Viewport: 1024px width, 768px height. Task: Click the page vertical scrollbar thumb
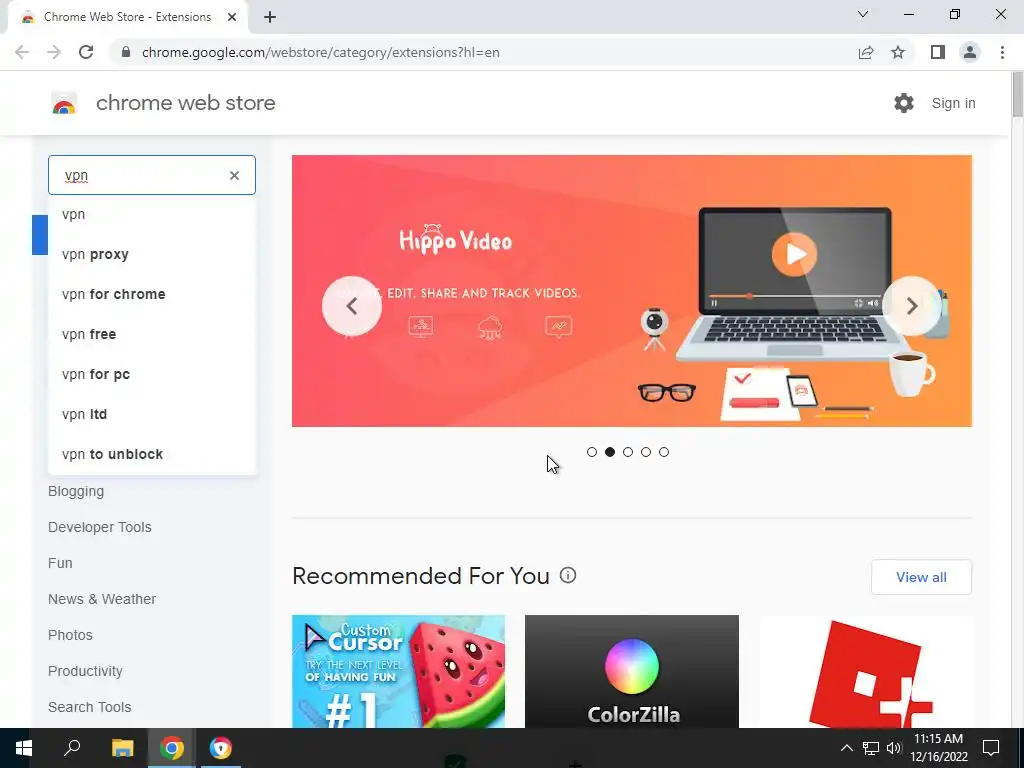[x=1017, y=96]
